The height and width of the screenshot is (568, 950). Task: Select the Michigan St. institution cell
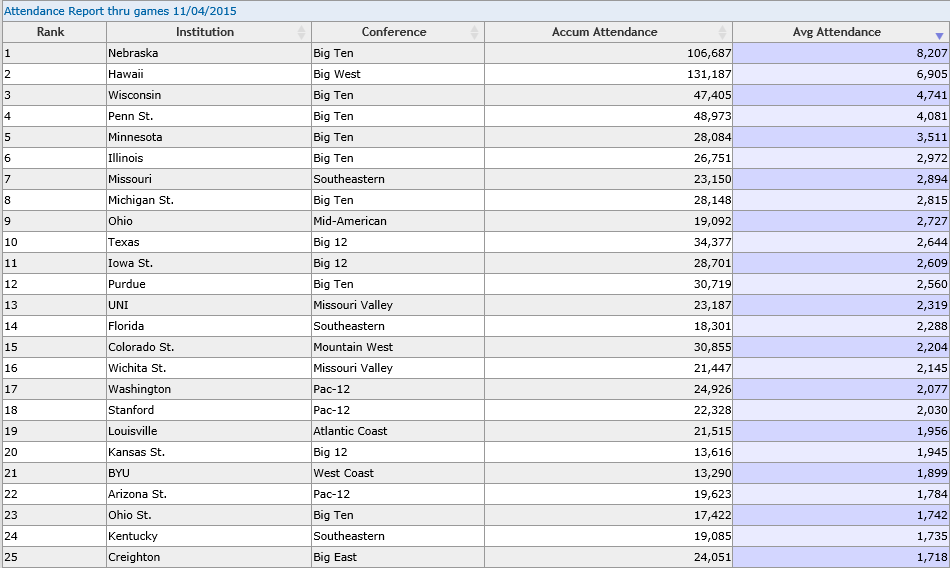point(209,200)
